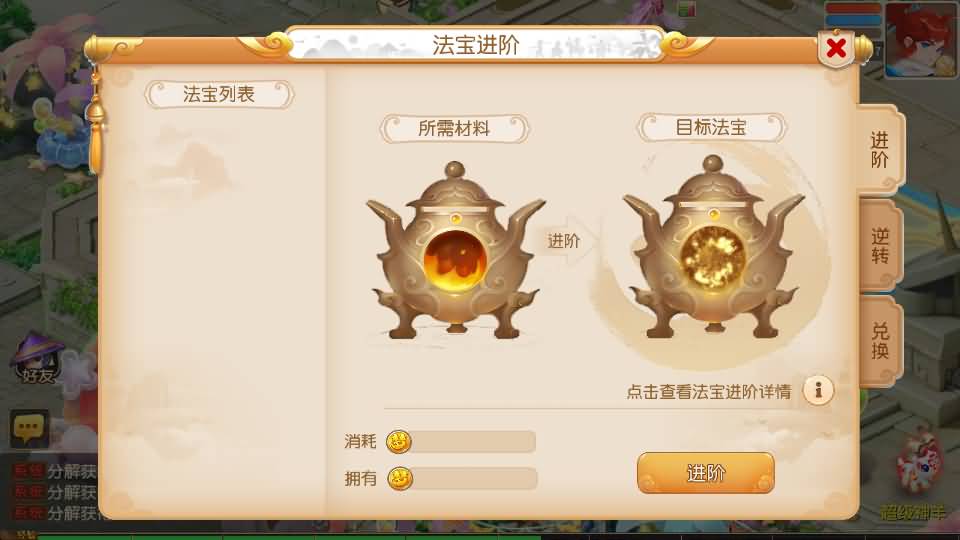Viewport: 960px width, 540px height.
Task: Click the 所需材料 header label
Action: coord(454,129)
